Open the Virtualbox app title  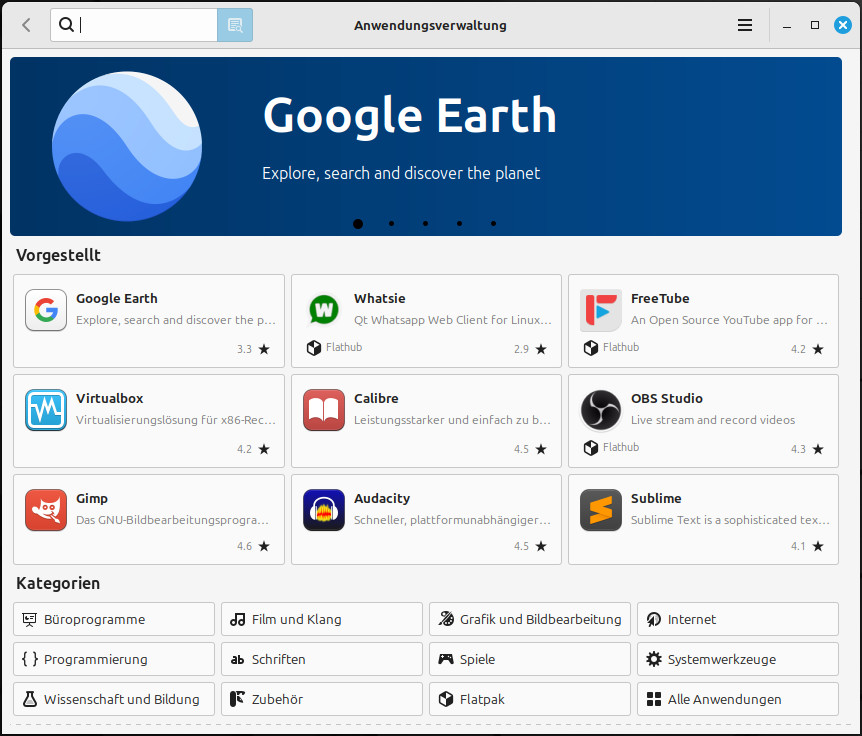[109, 399]
